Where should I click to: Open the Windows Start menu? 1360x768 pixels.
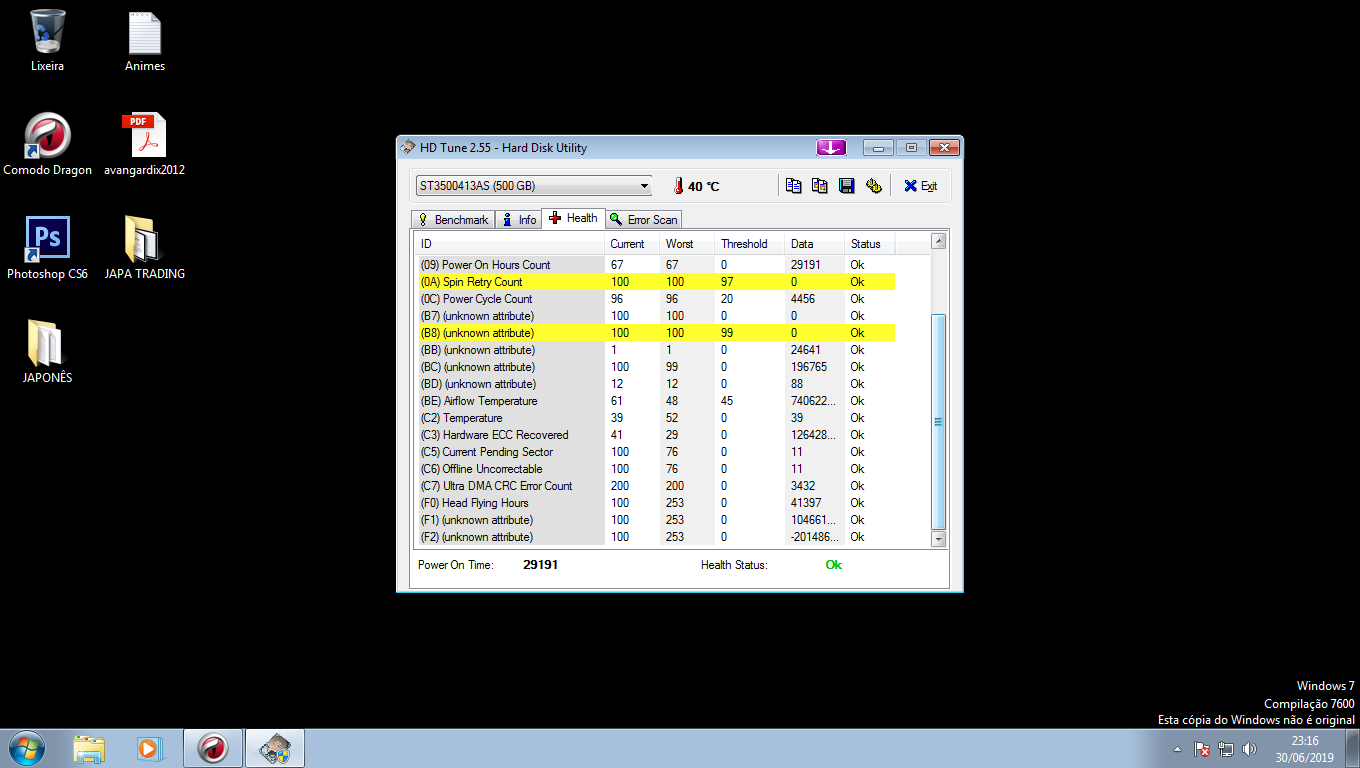[x=26, y=748]
